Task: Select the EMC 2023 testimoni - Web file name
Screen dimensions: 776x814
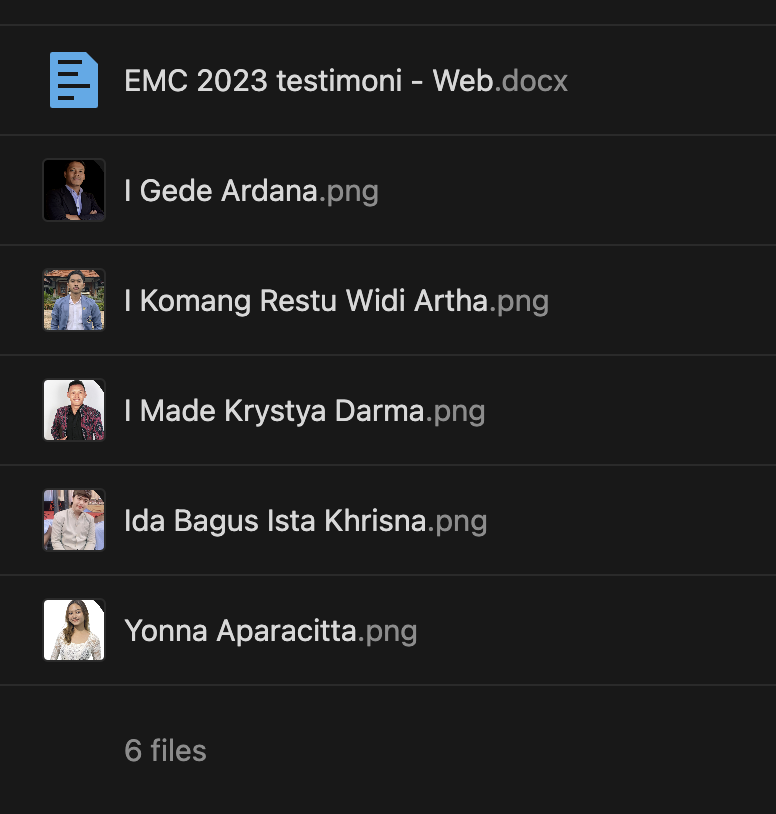Action: [309, 81]
